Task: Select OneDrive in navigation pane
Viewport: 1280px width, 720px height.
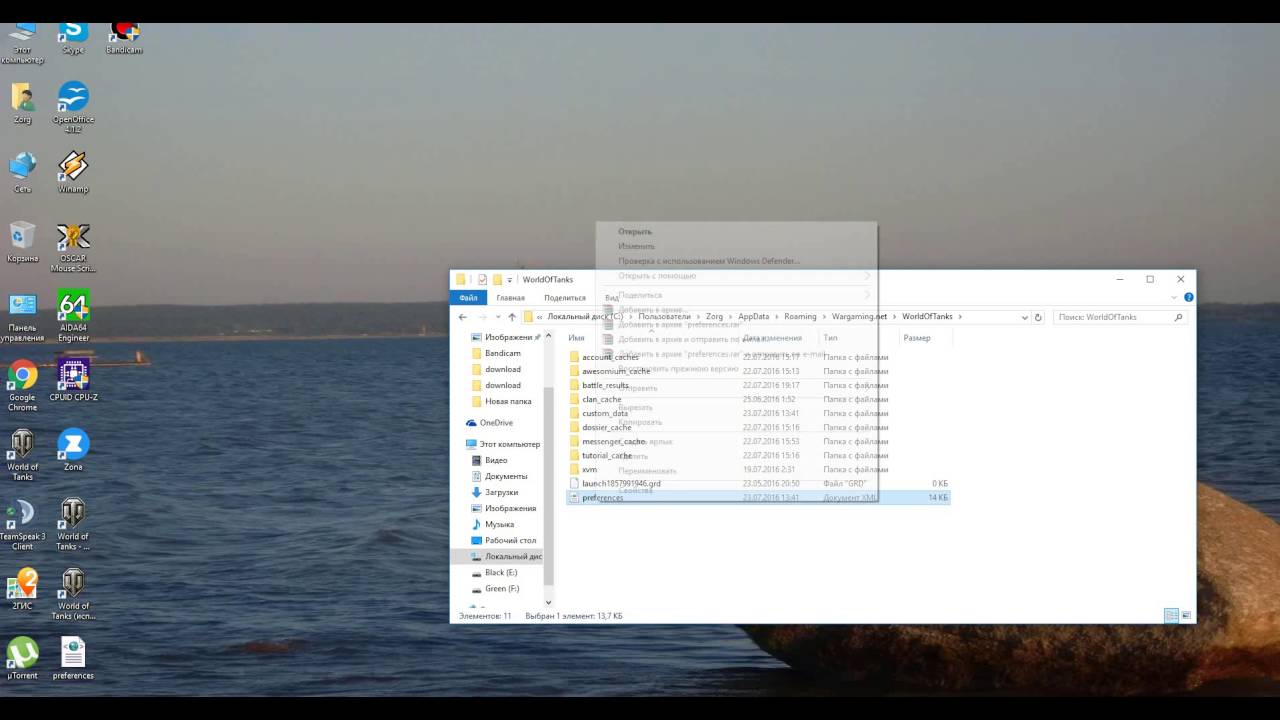Action: [496, 423]
